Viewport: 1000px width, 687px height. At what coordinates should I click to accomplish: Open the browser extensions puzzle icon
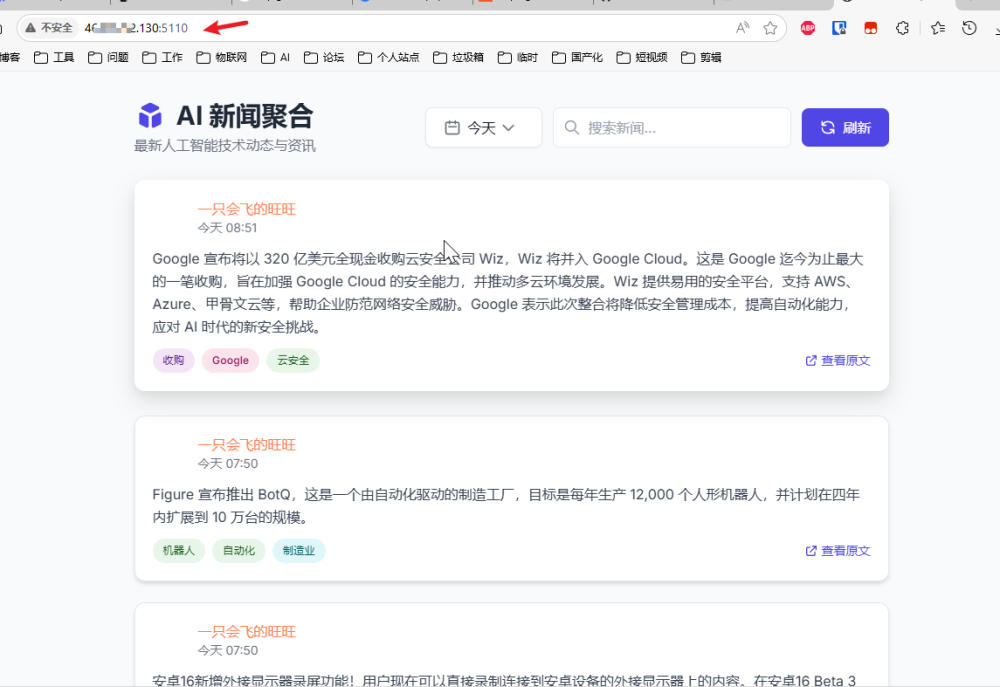click(x=902, y=28)
